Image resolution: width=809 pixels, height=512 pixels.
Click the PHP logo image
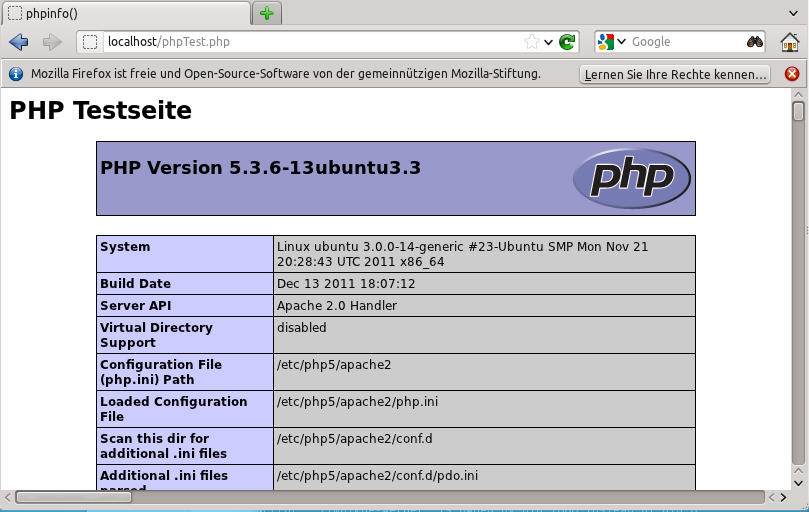point(631,178)
